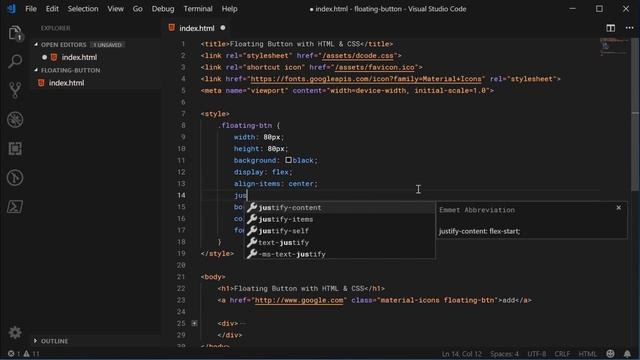The width and height of the screenshot is (640, 360).
Task: Choose justify-content suggestion
Action: [x=340, y=207]
